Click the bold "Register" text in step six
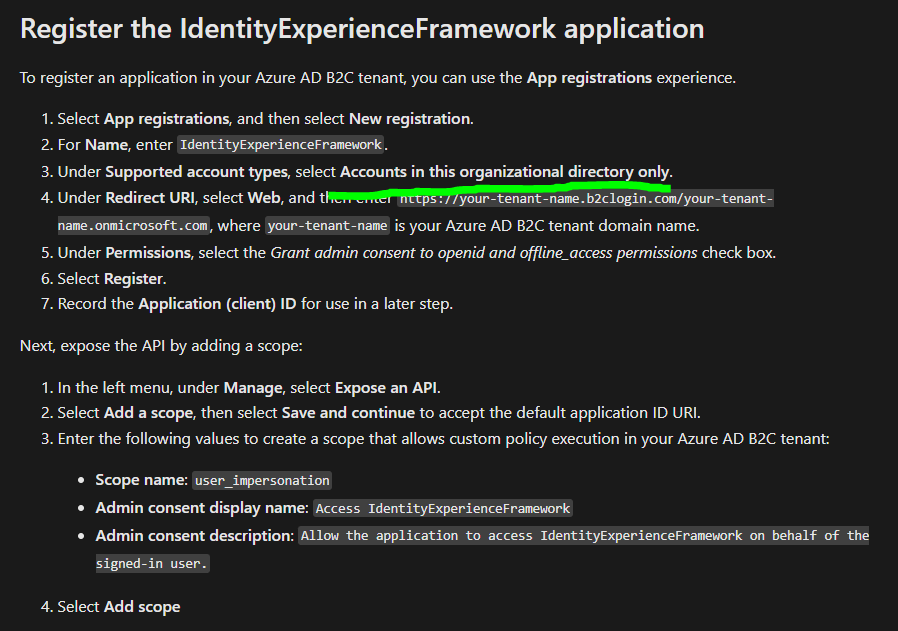This screenshot has height=631, width=898. pyautogui.click(x=134, y=279)
